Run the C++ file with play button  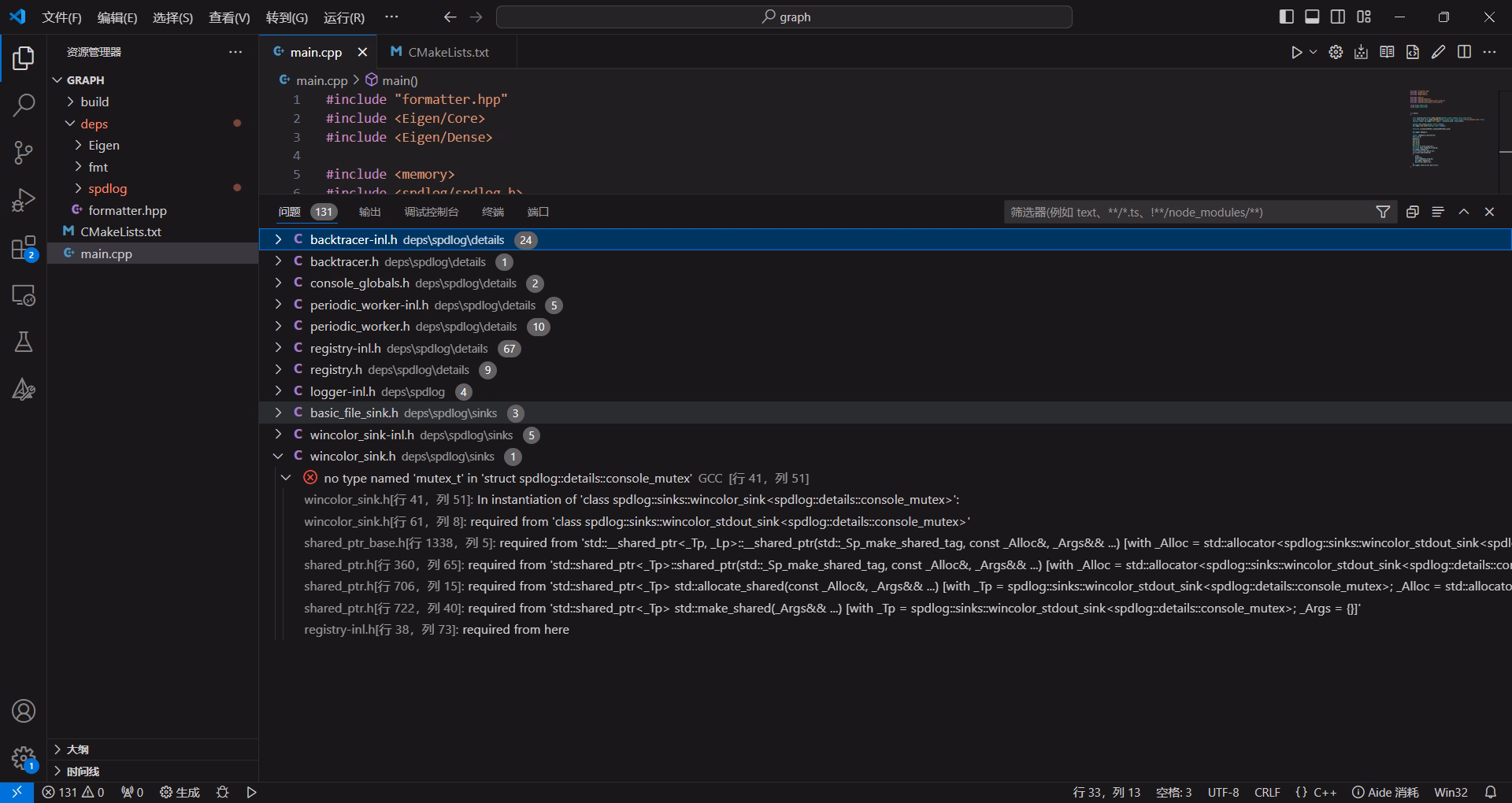point(1296,52)
